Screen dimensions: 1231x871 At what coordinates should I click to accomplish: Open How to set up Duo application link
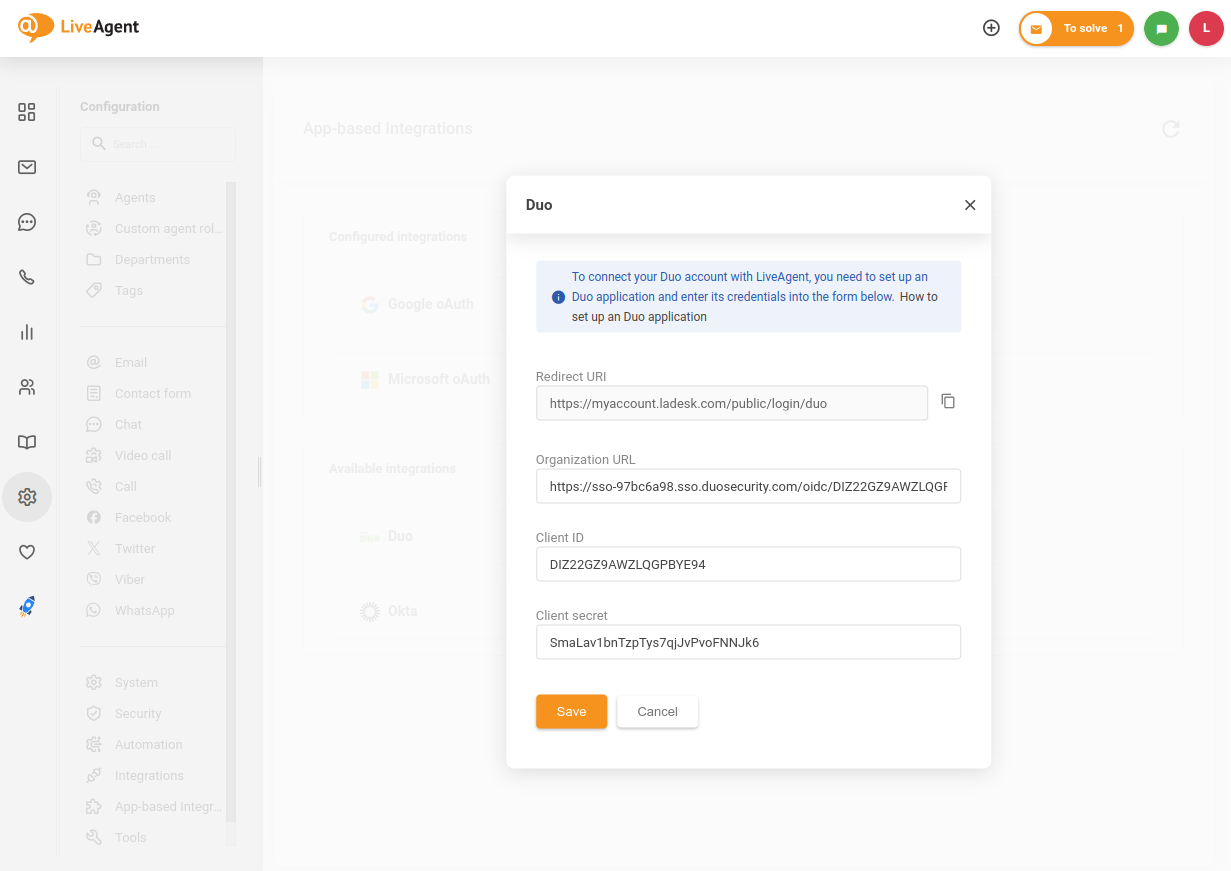pyautogui.click(x=918, y=297)
